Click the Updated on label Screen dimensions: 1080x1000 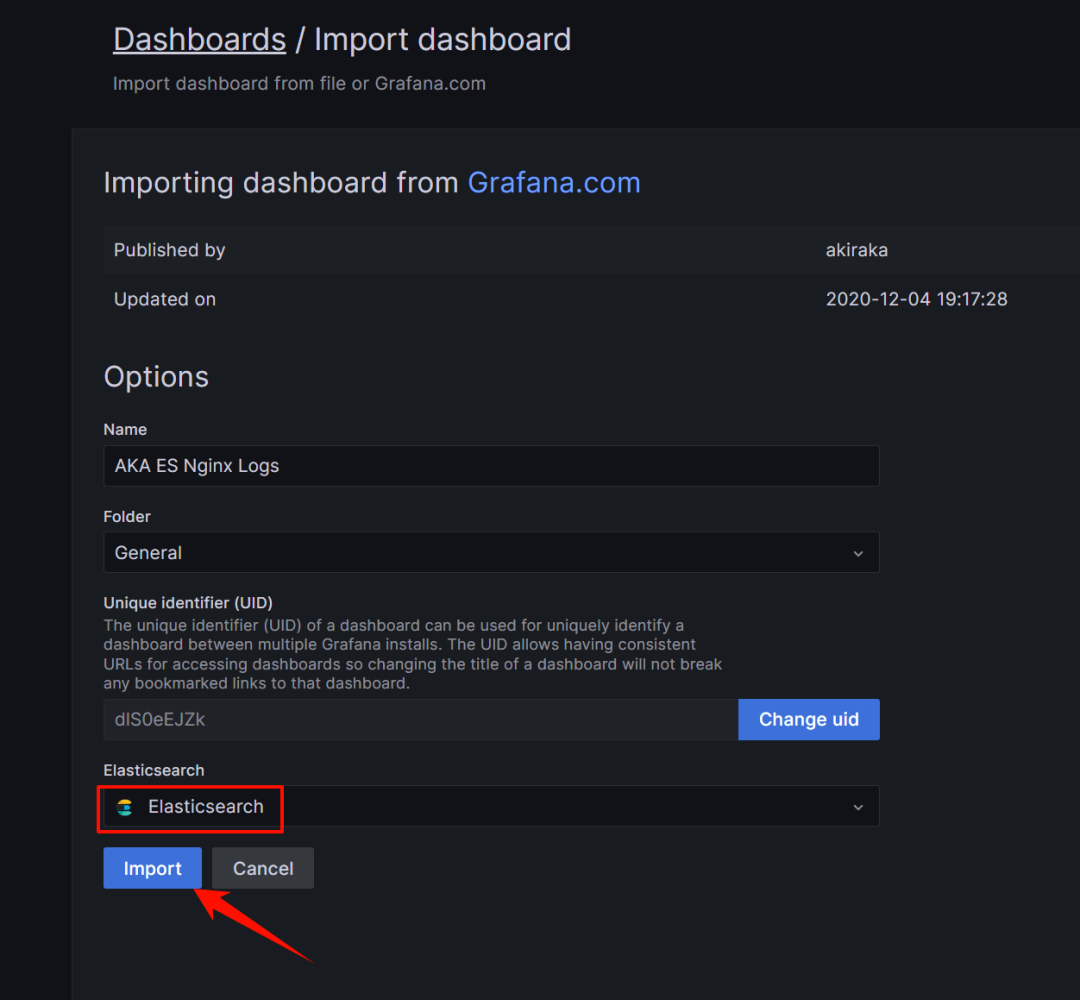[165, 299]
